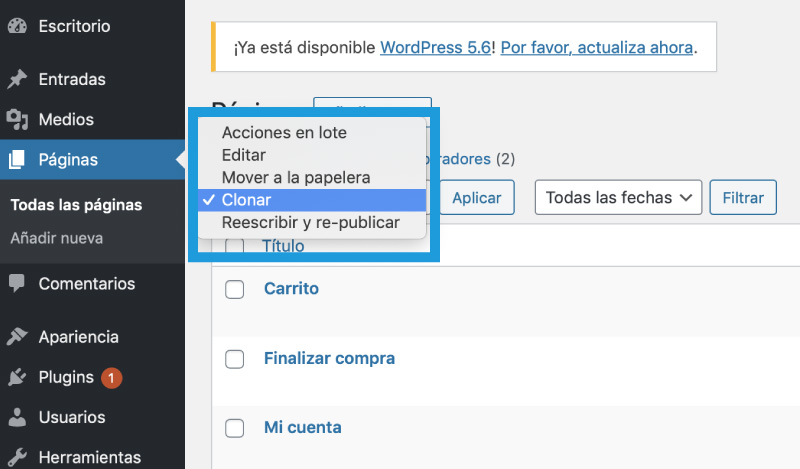Click the Herramientas wrench icon
This screenshot has width=800, height=469.
(17, 457)
